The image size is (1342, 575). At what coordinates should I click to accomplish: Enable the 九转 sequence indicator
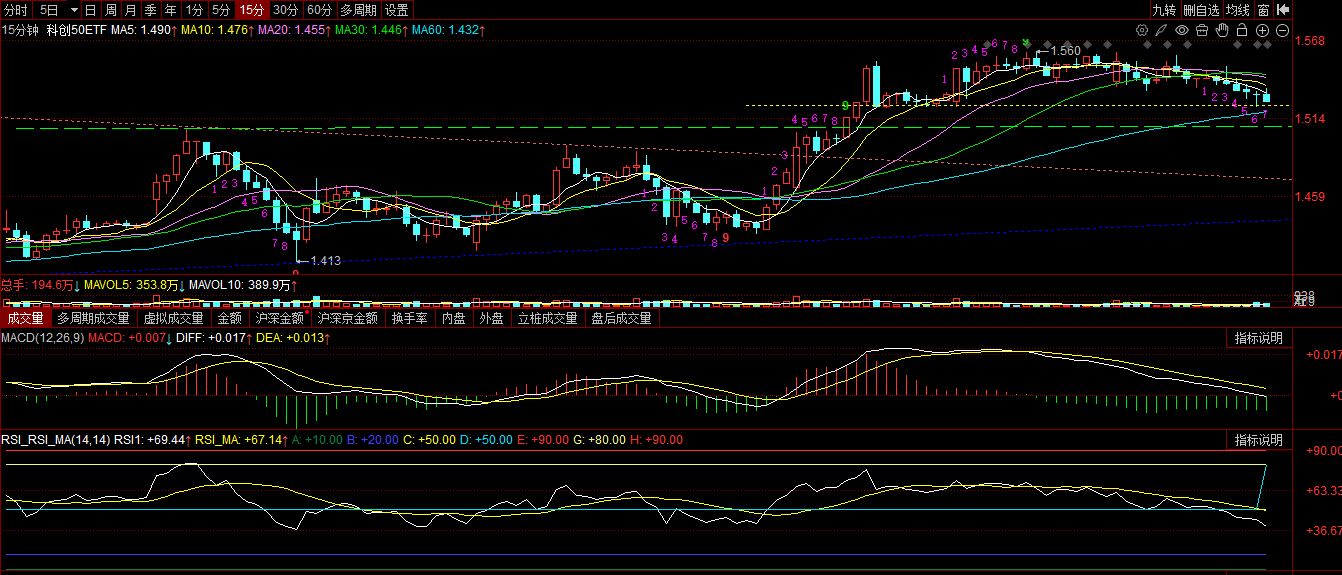click(x=1163, y=10)
